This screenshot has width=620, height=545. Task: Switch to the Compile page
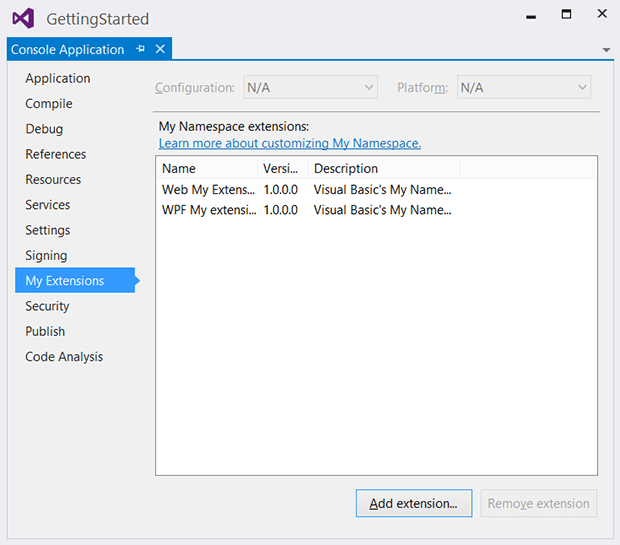[49, 104]
